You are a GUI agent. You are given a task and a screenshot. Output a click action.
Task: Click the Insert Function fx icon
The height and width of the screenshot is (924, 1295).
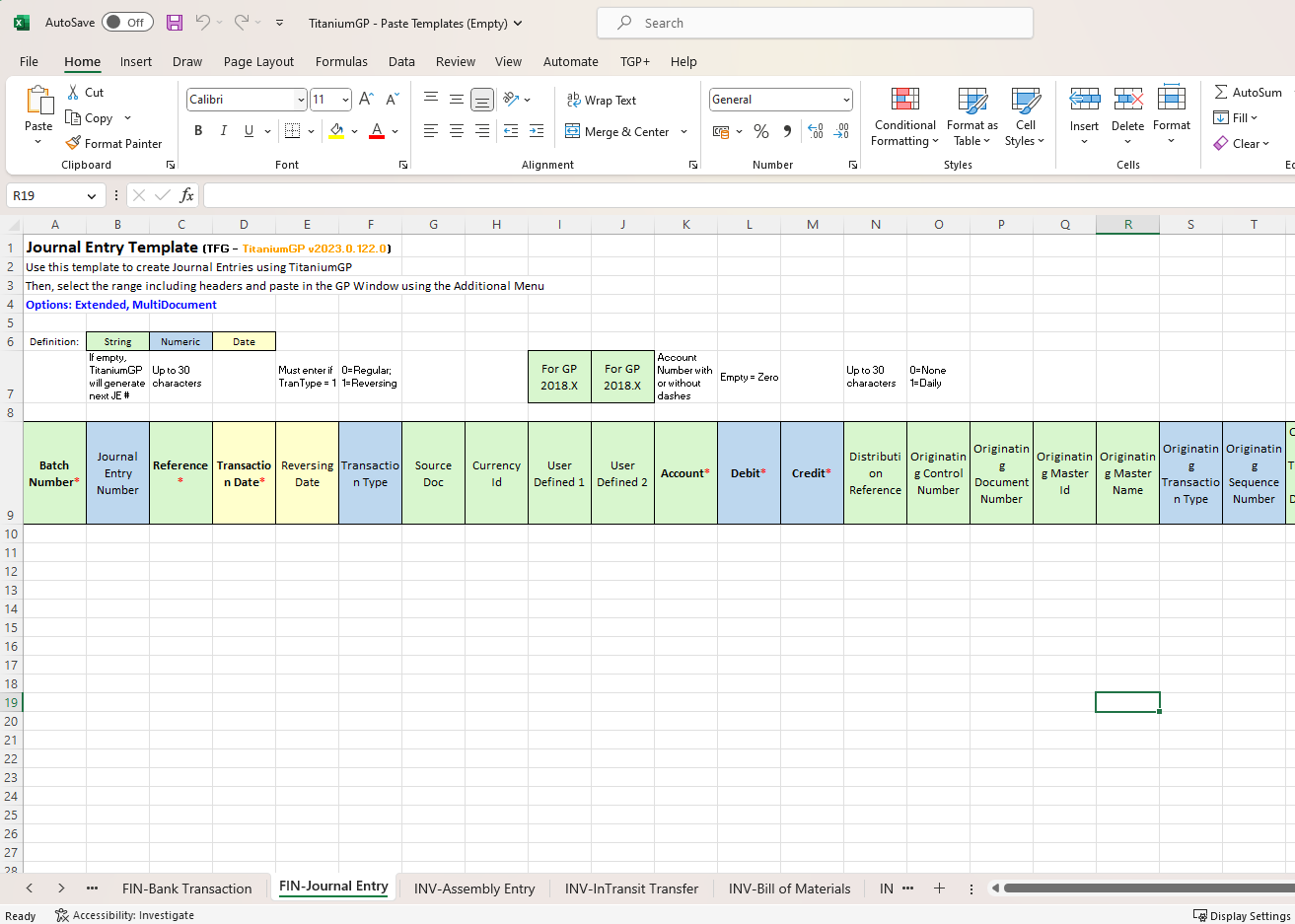click(186, 195)
